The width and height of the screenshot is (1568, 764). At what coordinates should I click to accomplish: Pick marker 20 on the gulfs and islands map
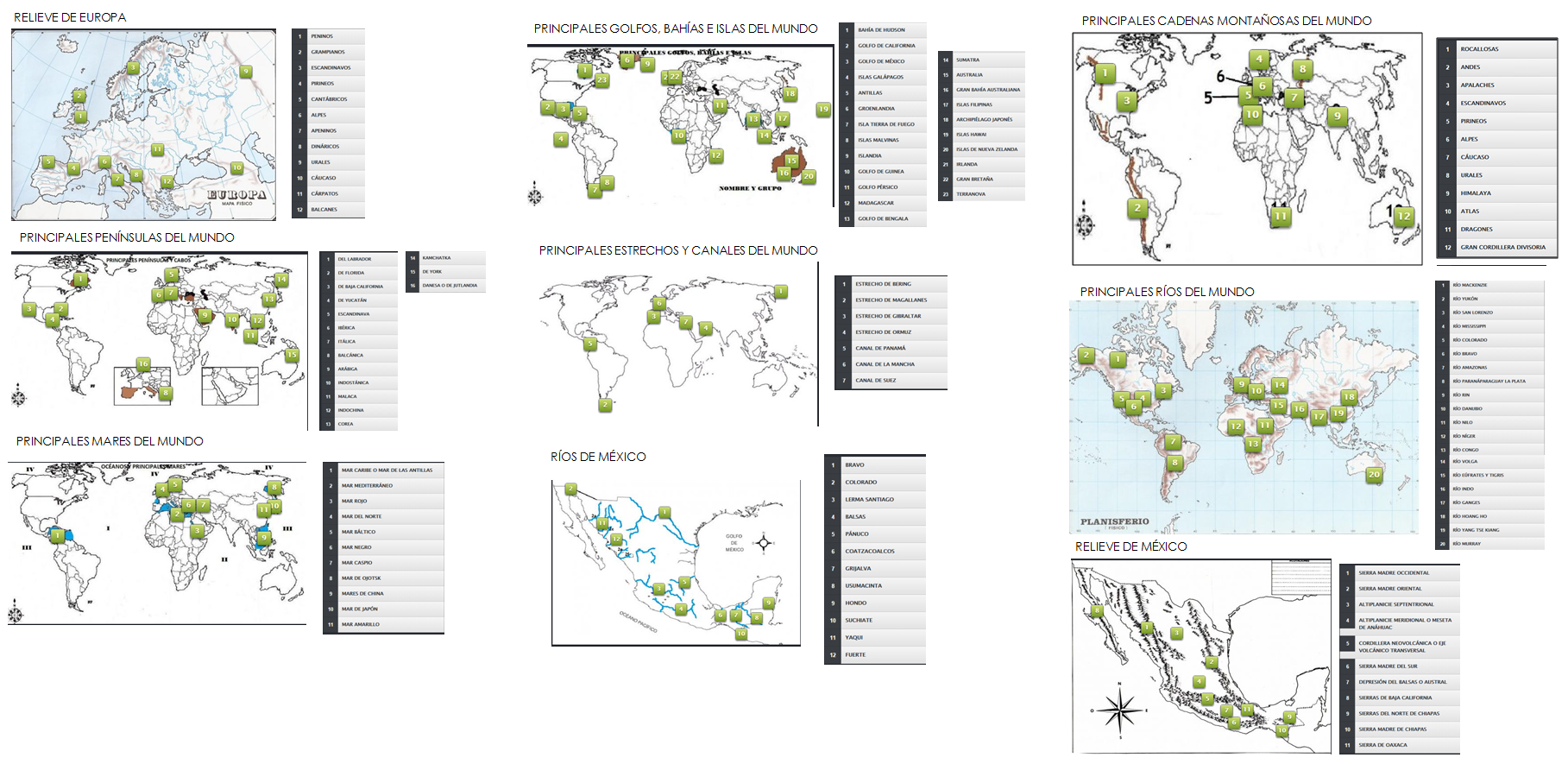(808, 175)
